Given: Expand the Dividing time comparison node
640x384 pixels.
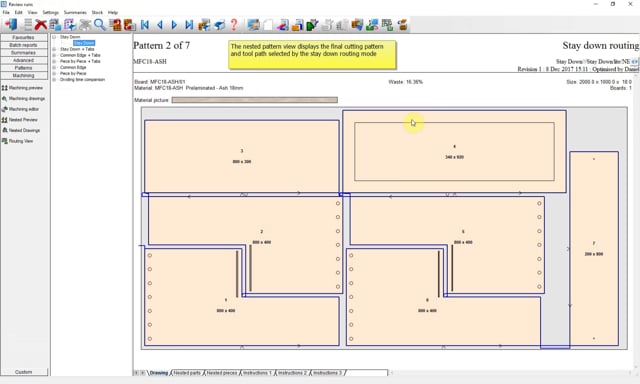Looking at the screenshot, I should pos(54,80).
